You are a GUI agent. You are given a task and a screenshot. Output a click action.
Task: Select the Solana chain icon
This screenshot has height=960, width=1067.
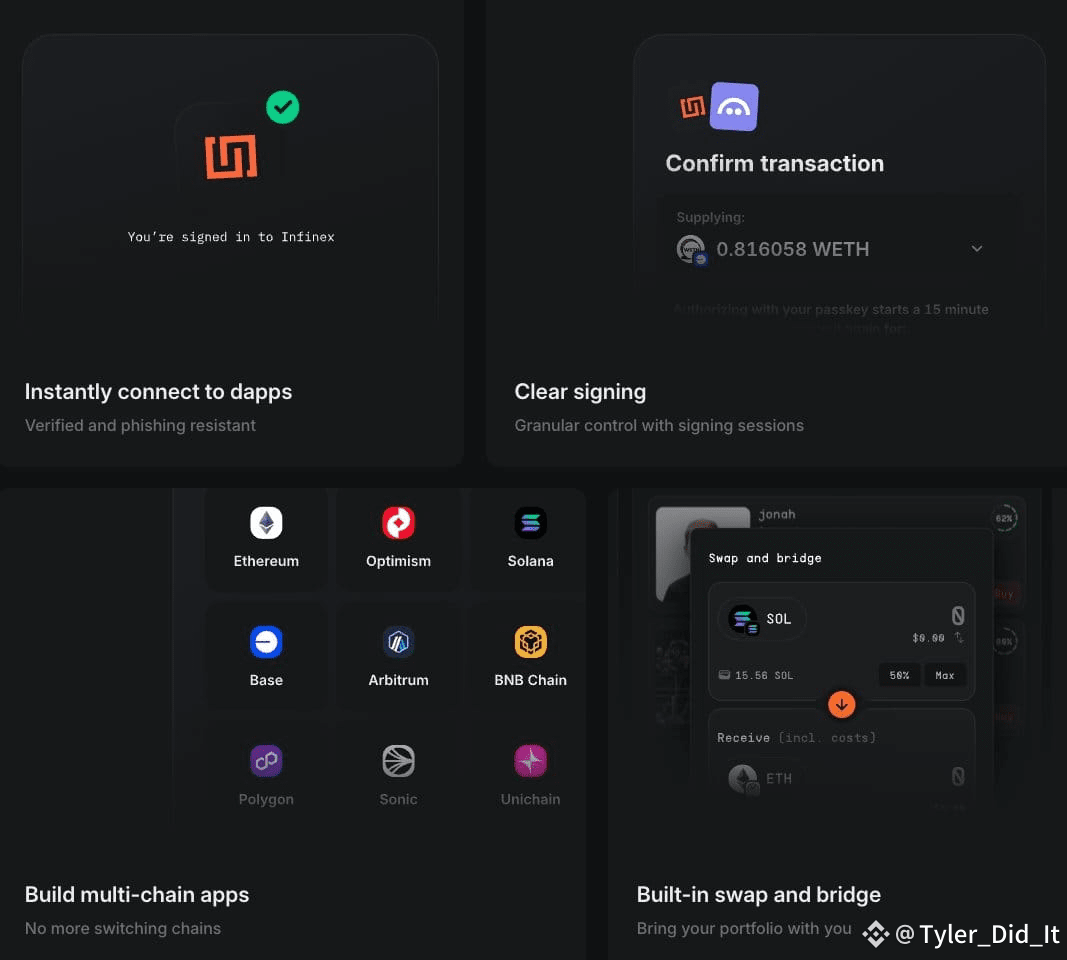point(530,523)
